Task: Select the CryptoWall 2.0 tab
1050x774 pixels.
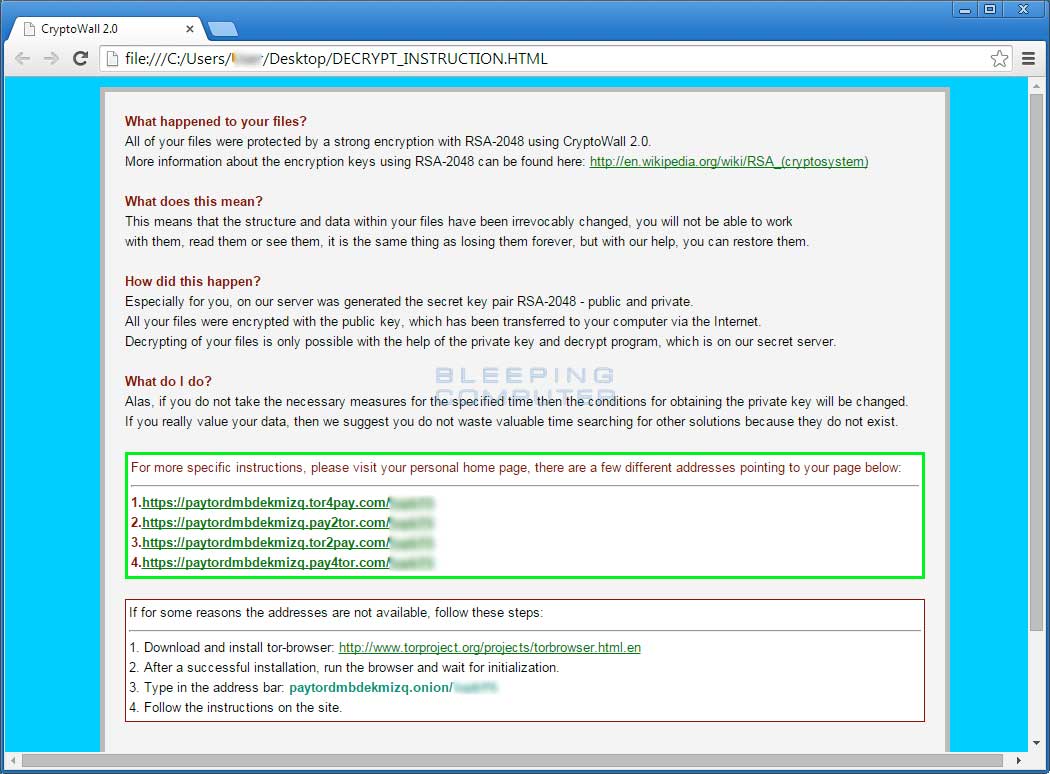Action: coord(107,29)
